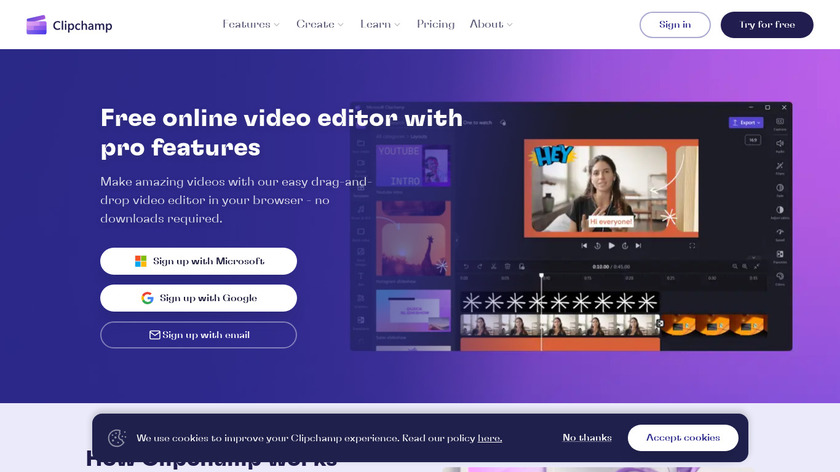
Task: Expand the Learn menu
Action: pos(380,25)
